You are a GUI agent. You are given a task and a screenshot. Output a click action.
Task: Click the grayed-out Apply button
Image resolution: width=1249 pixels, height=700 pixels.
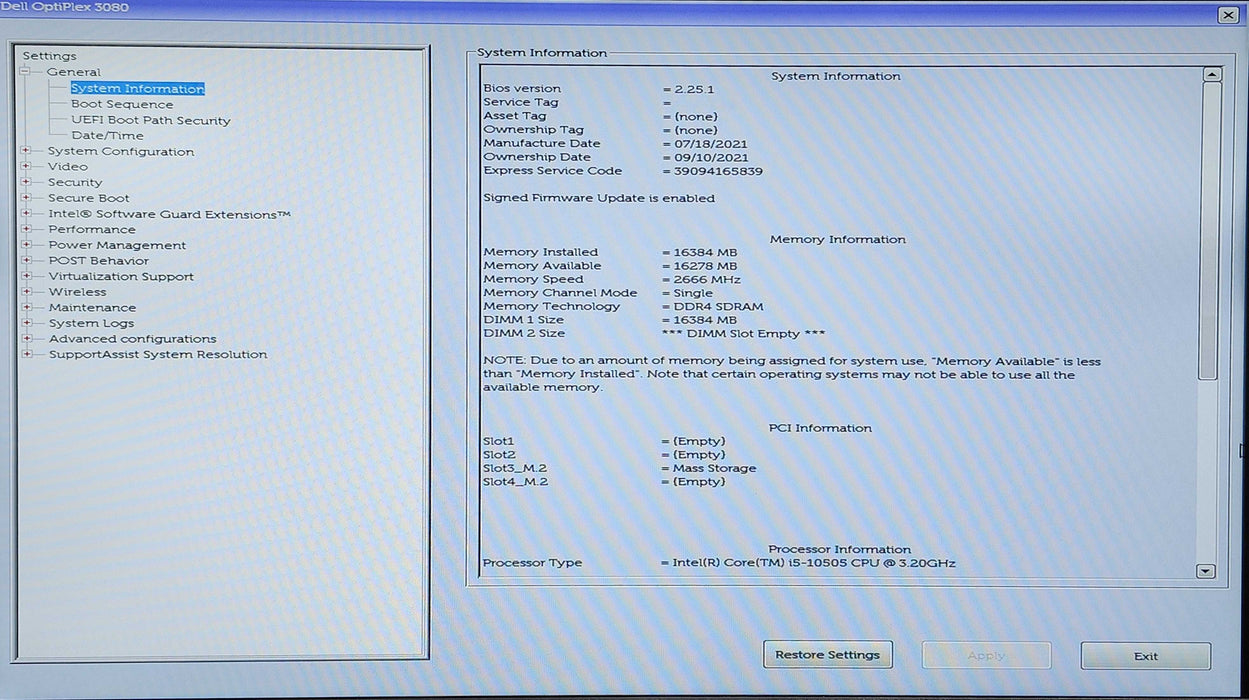point(986,655)
